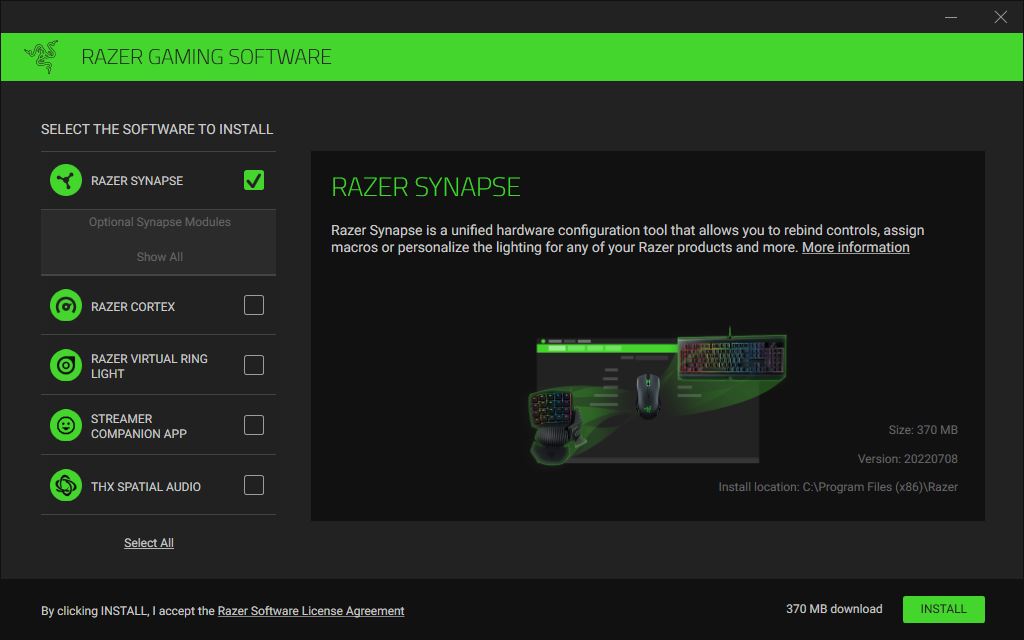Screen dimensions: 1024x640
Task: Select THX Spatial Audio entry label
Action: (x=146, y=487)
